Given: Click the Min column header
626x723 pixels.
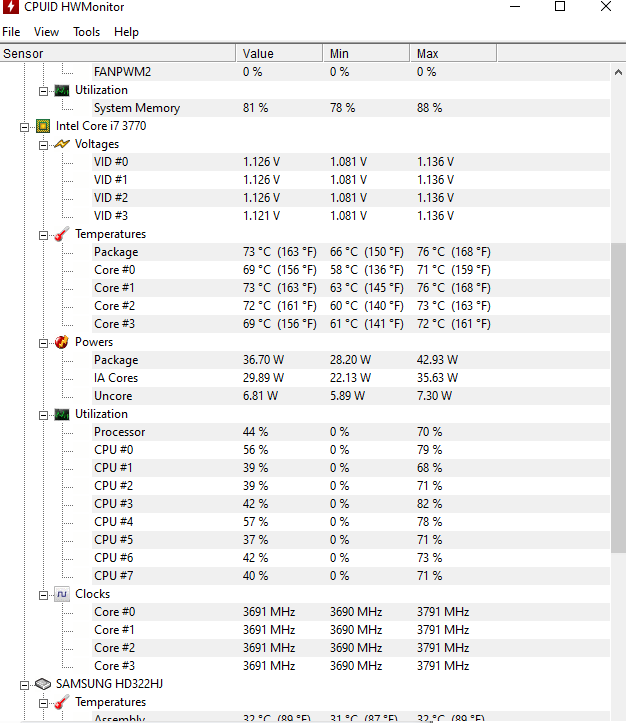Looking at the screenshot, I should (366, 53).
